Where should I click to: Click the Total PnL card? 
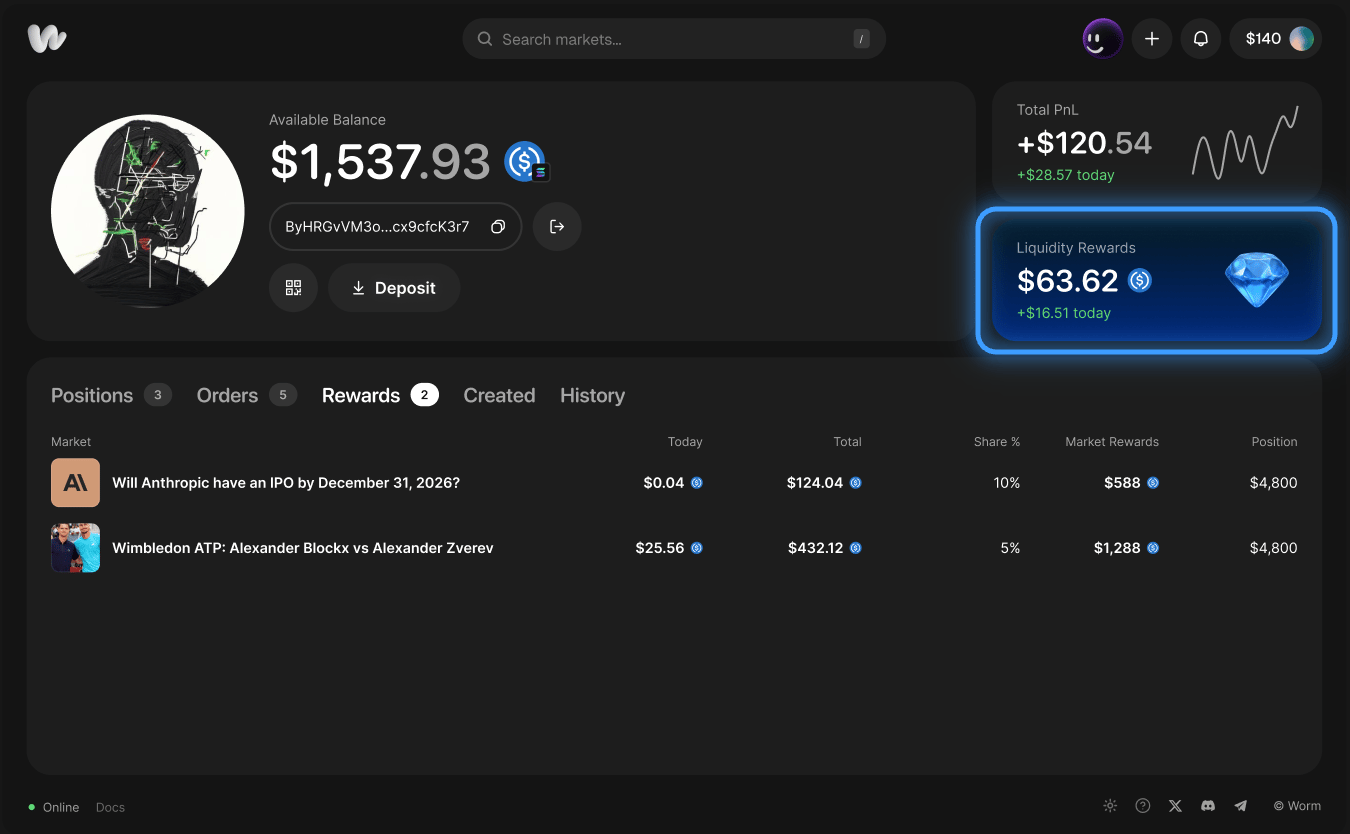(x=1157, y=141)
